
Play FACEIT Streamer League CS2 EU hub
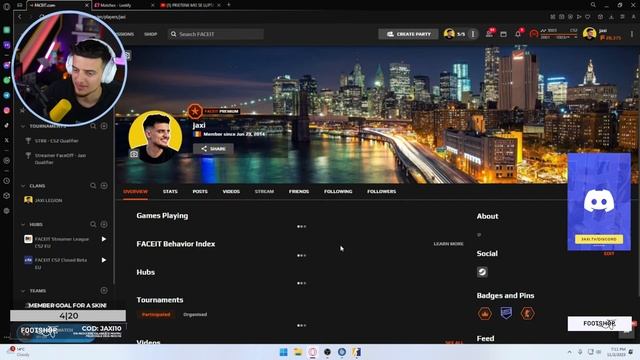104,239
